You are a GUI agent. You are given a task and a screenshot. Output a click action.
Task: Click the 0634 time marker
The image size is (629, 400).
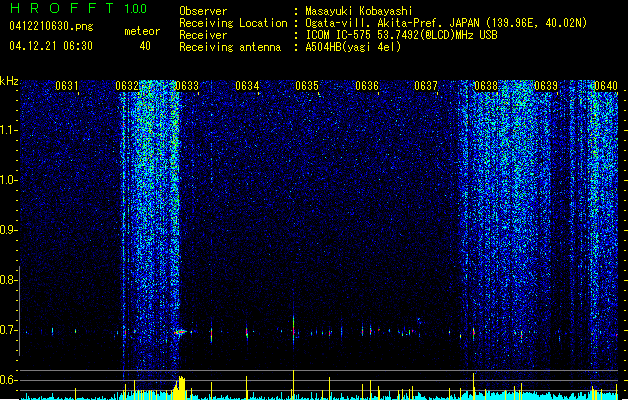tap(247, 86)
